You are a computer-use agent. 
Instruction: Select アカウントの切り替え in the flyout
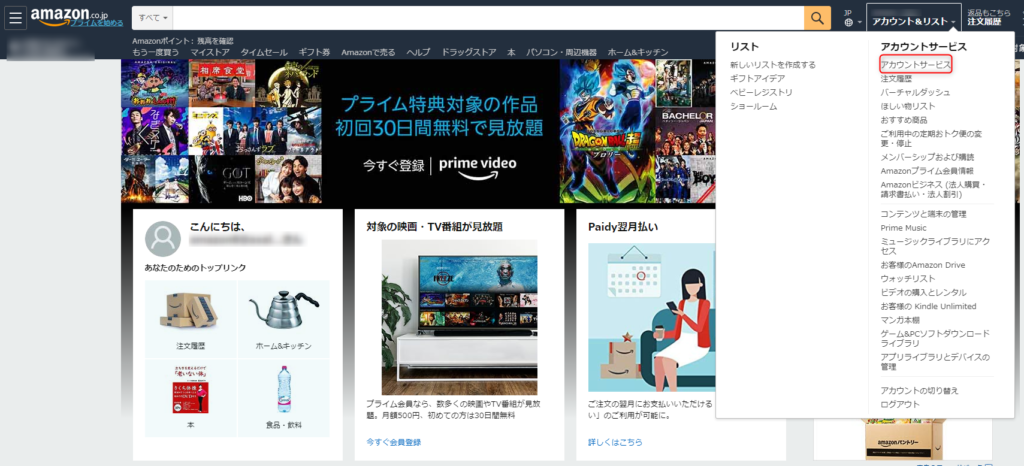coord(920,390)
